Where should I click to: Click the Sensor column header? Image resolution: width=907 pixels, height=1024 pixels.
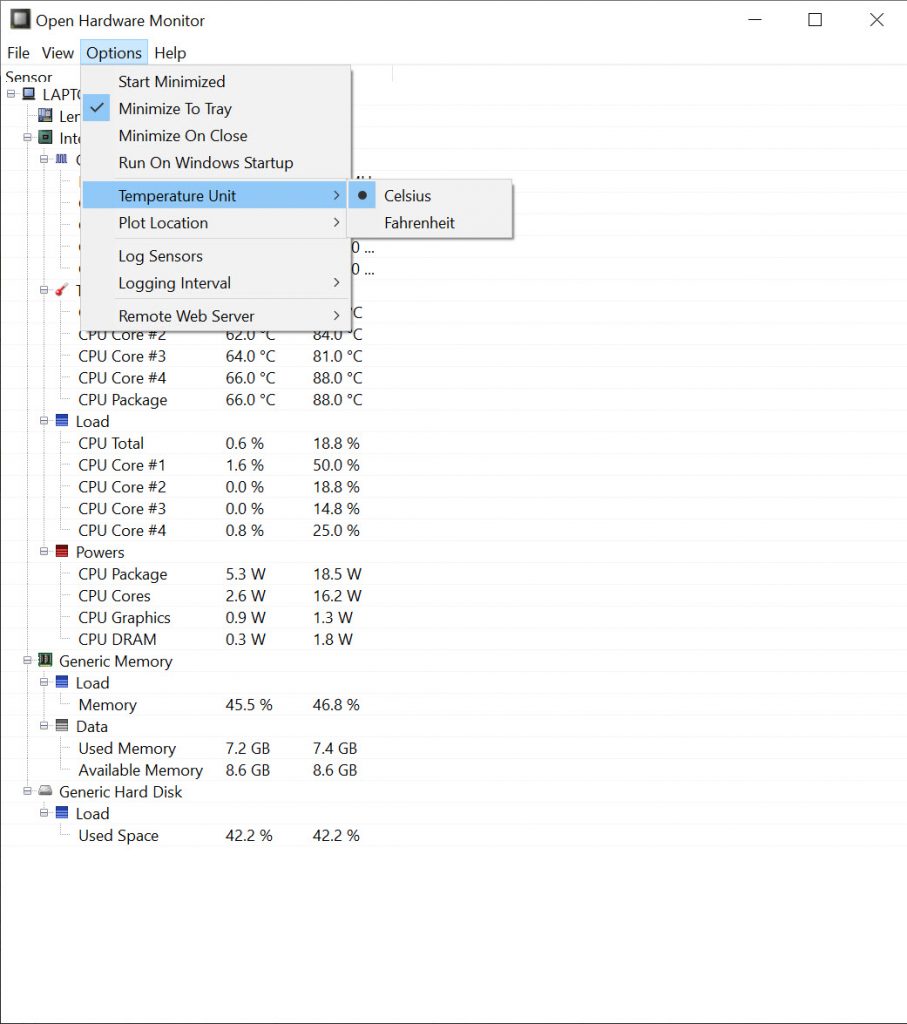click(29, 77)
